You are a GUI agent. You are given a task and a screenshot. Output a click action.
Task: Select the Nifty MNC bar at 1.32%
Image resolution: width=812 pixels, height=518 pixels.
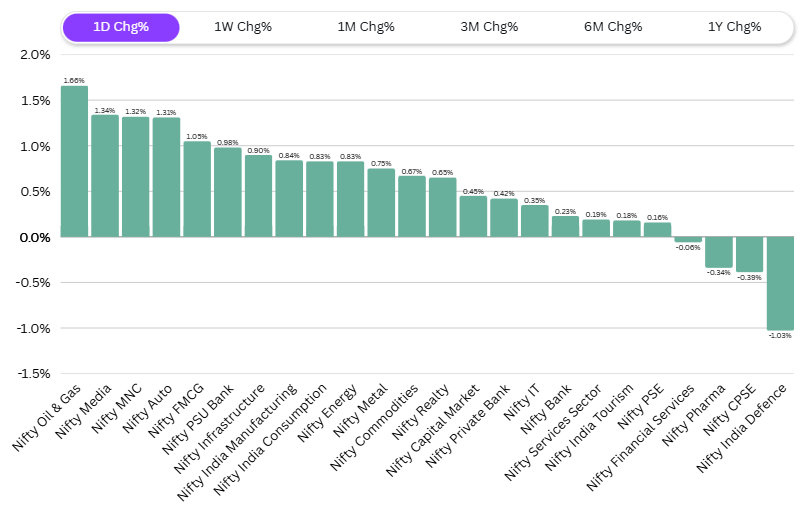point(136,177)
